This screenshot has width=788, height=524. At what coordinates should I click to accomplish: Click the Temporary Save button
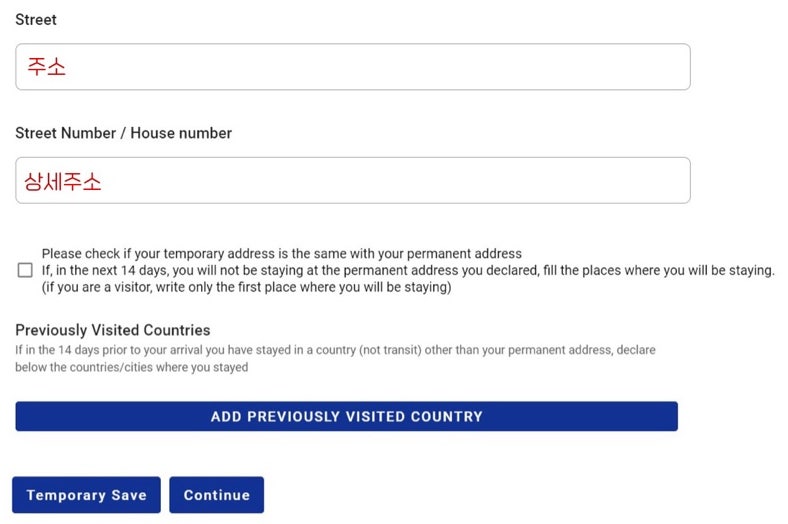pos(86,495)
